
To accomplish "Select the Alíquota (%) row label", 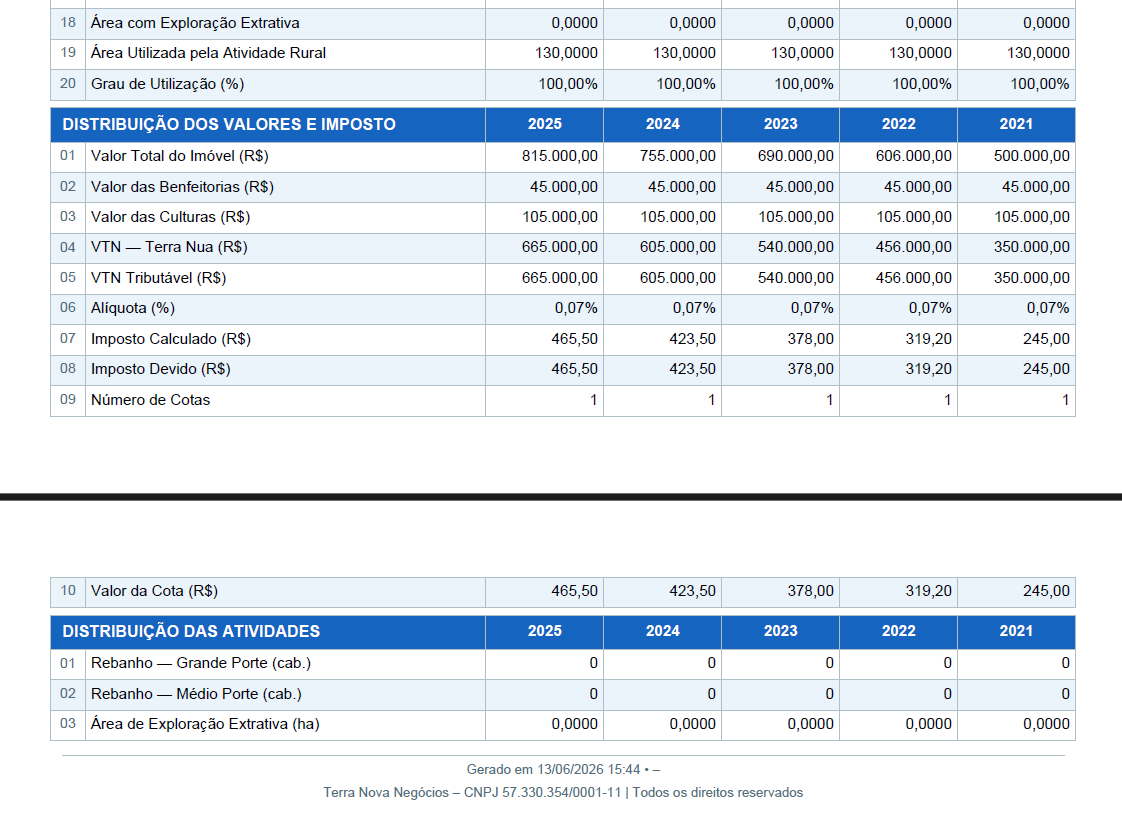I will (133, 308).
